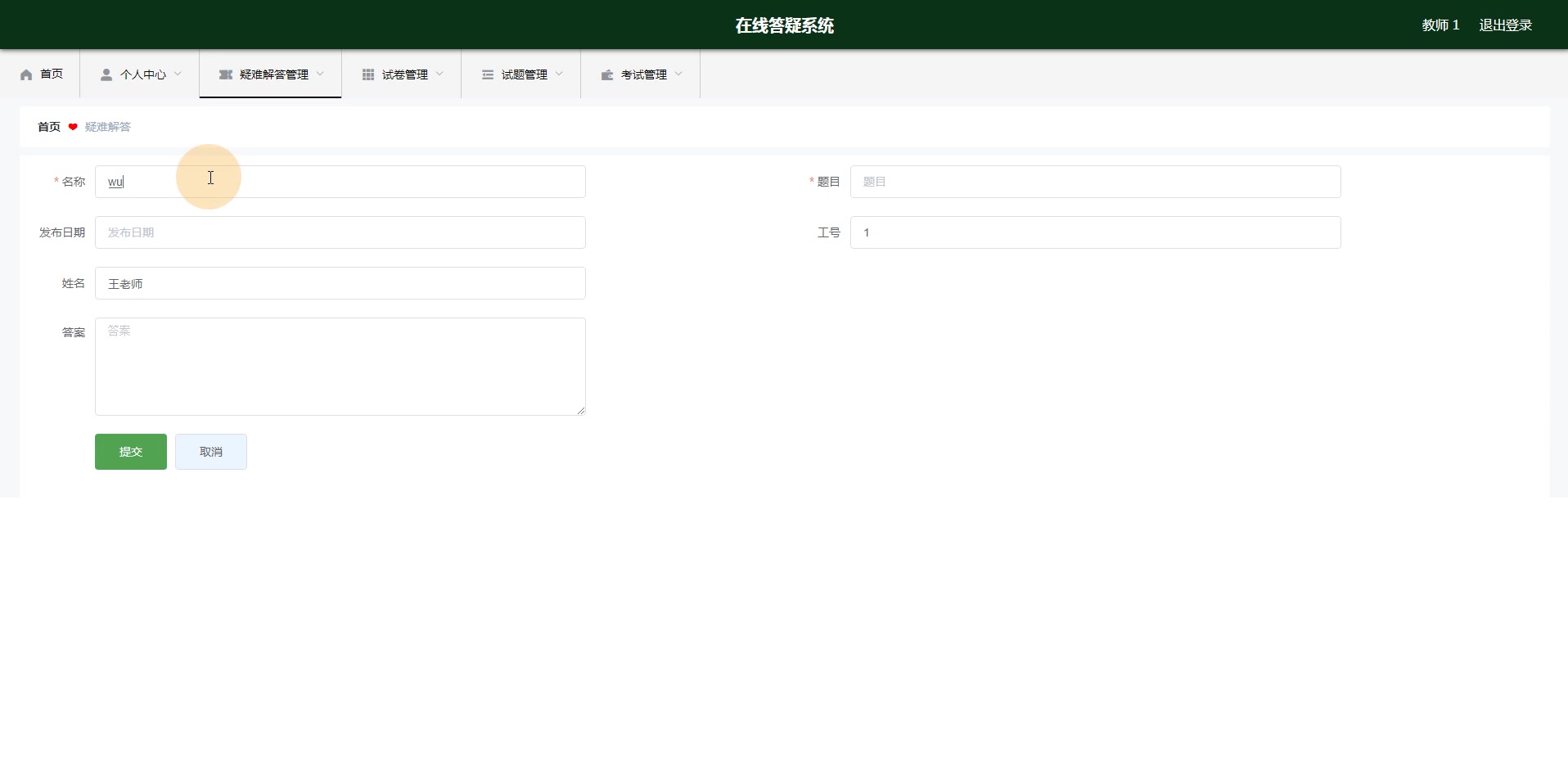Click the person icon beside 个人中心
This screenshot has height=766, width=1568.
coord(106,74)
